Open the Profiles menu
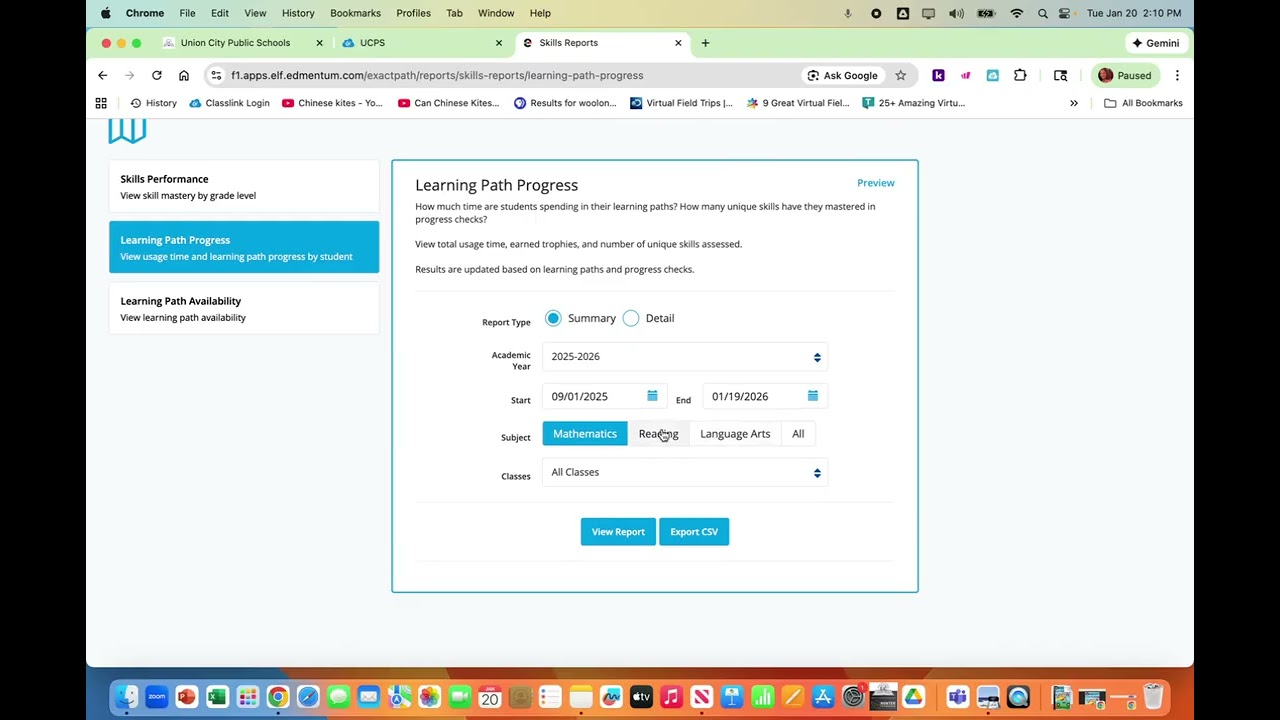The width and height of the screenshot is (1280, 720). pos(413,13)
